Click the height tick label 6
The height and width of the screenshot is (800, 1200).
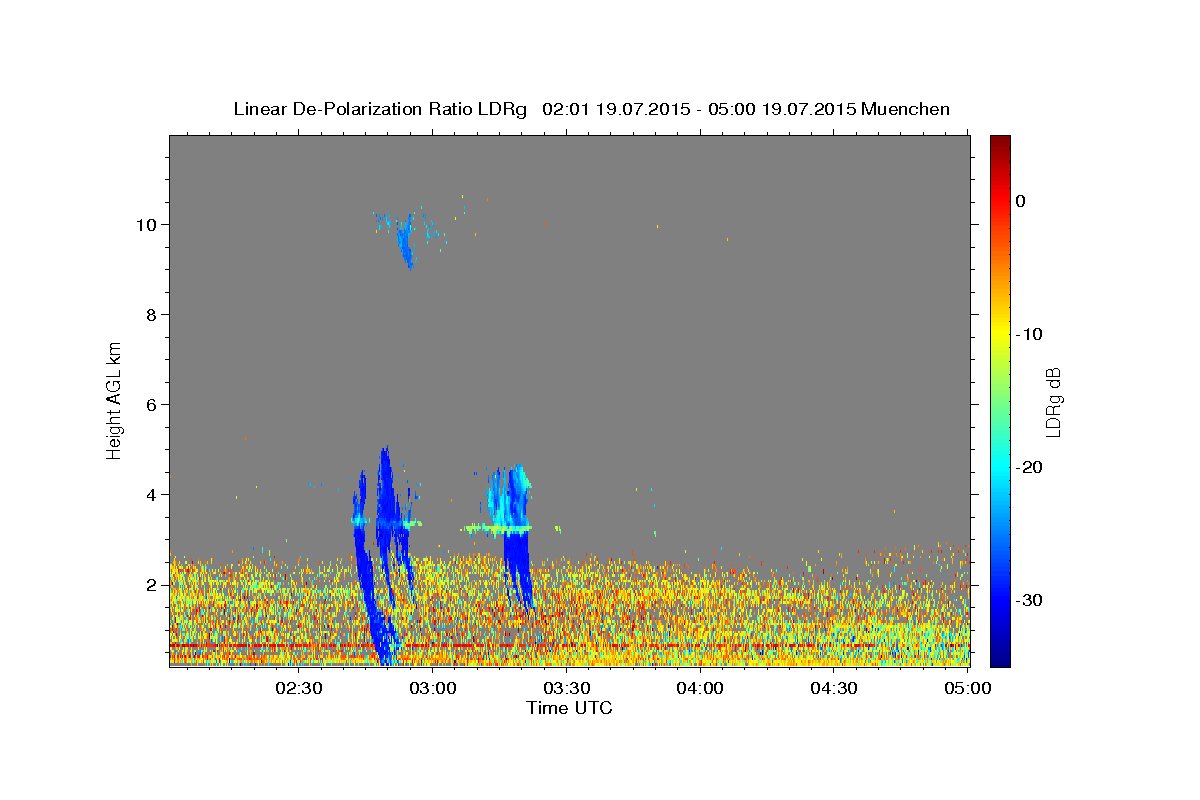point(153,404)
